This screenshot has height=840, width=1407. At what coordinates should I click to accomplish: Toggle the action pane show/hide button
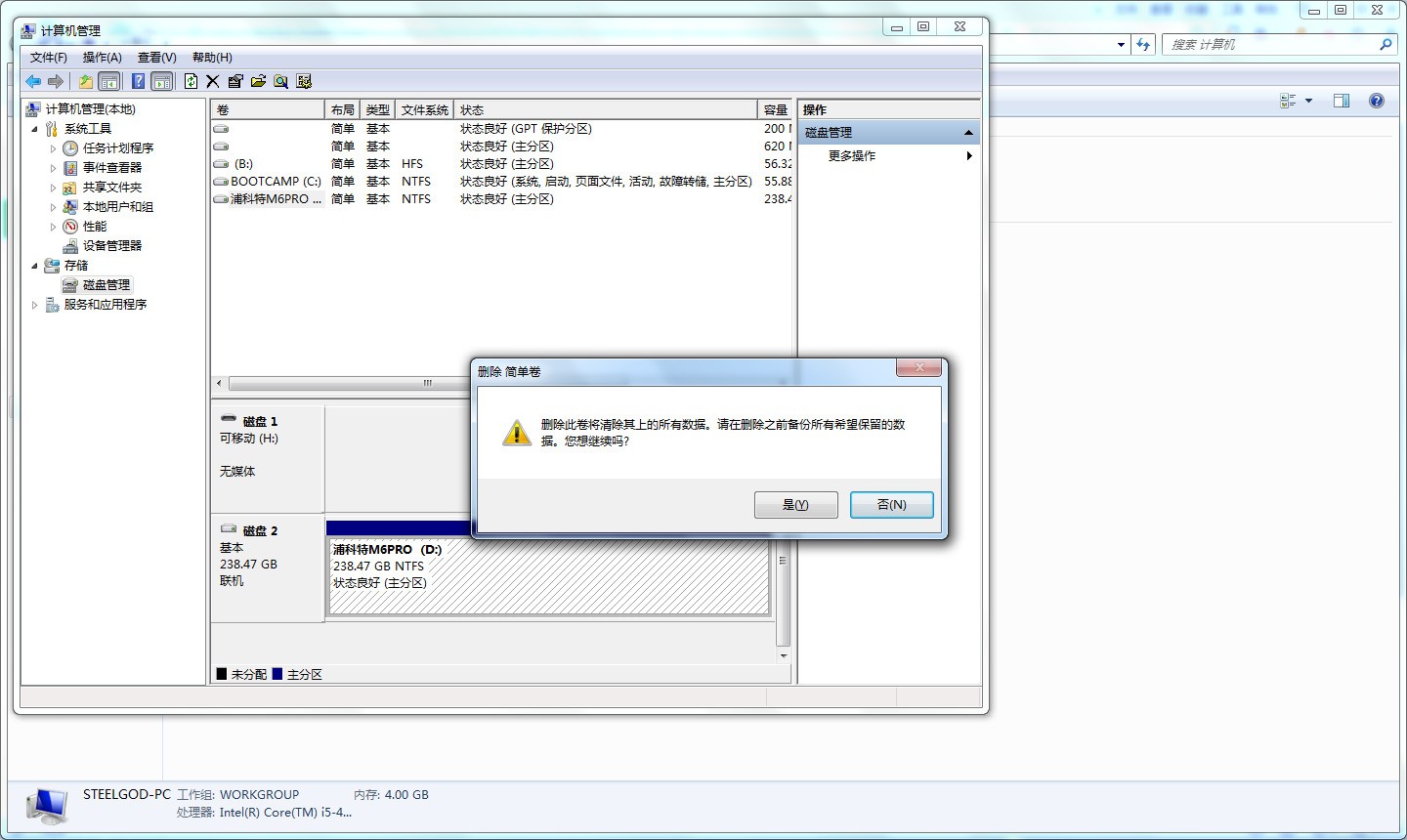(x=162, y=81)
